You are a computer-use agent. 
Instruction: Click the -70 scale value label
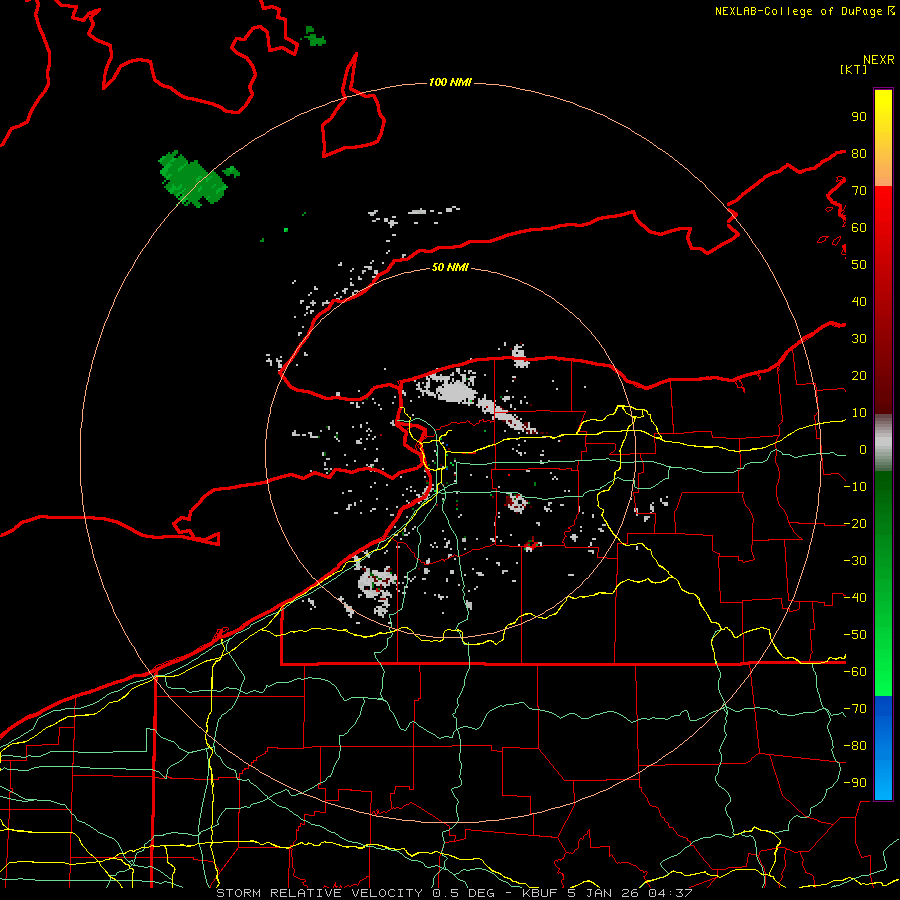(x=856, y=709)
